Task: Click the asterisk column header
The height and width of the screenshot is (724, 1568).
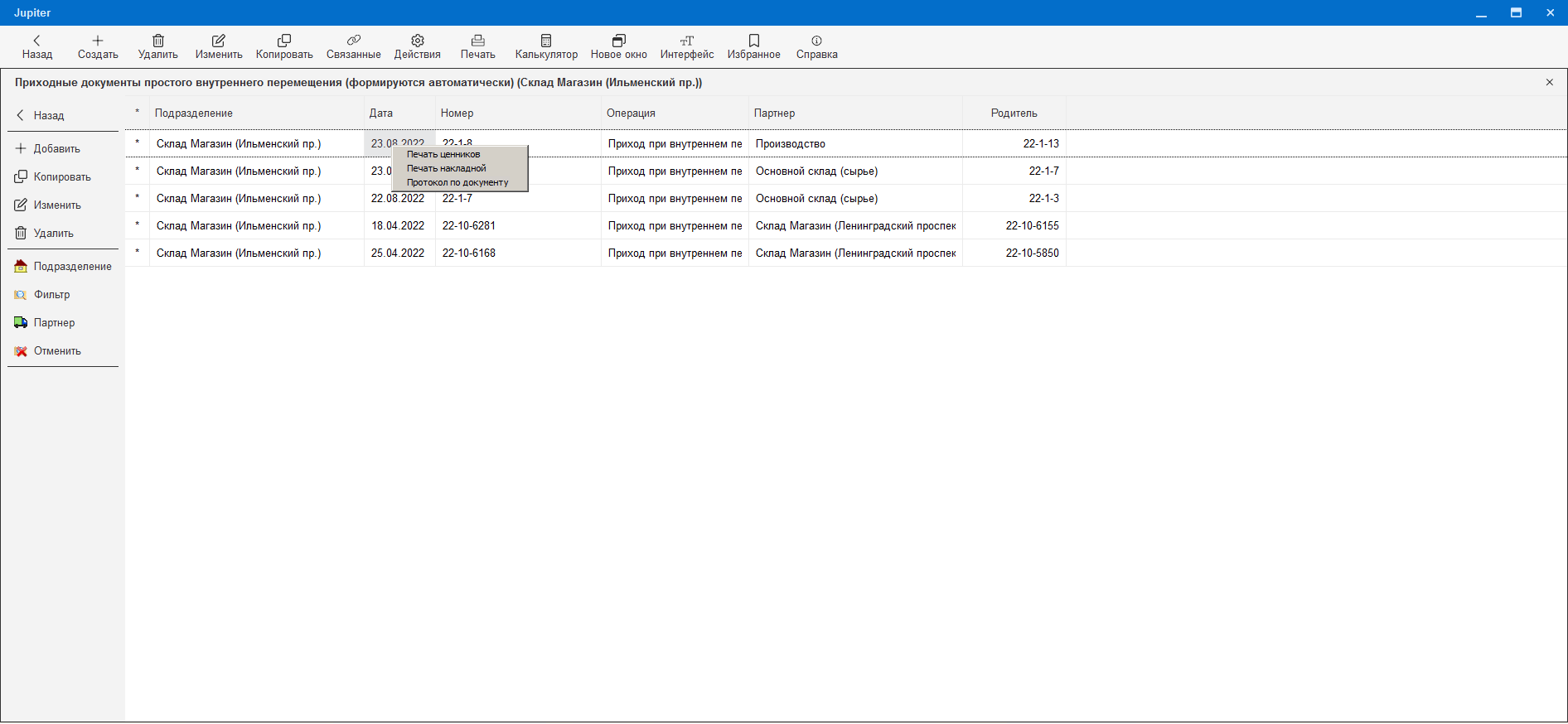Action: [138, 113]
